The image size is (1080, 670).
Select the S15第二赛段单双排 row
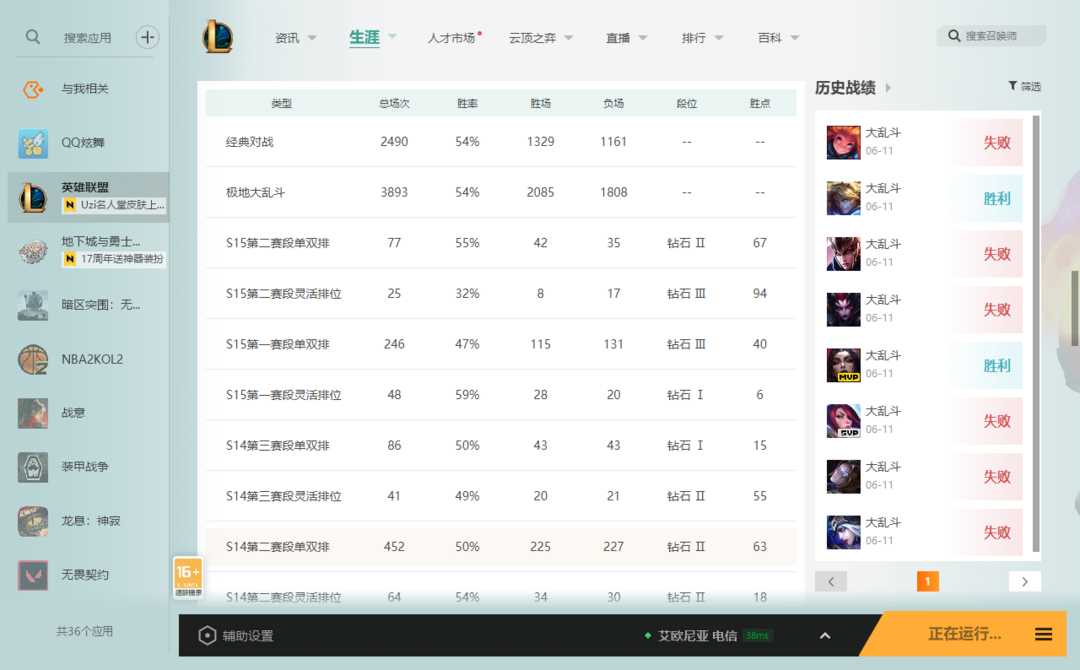501,243
